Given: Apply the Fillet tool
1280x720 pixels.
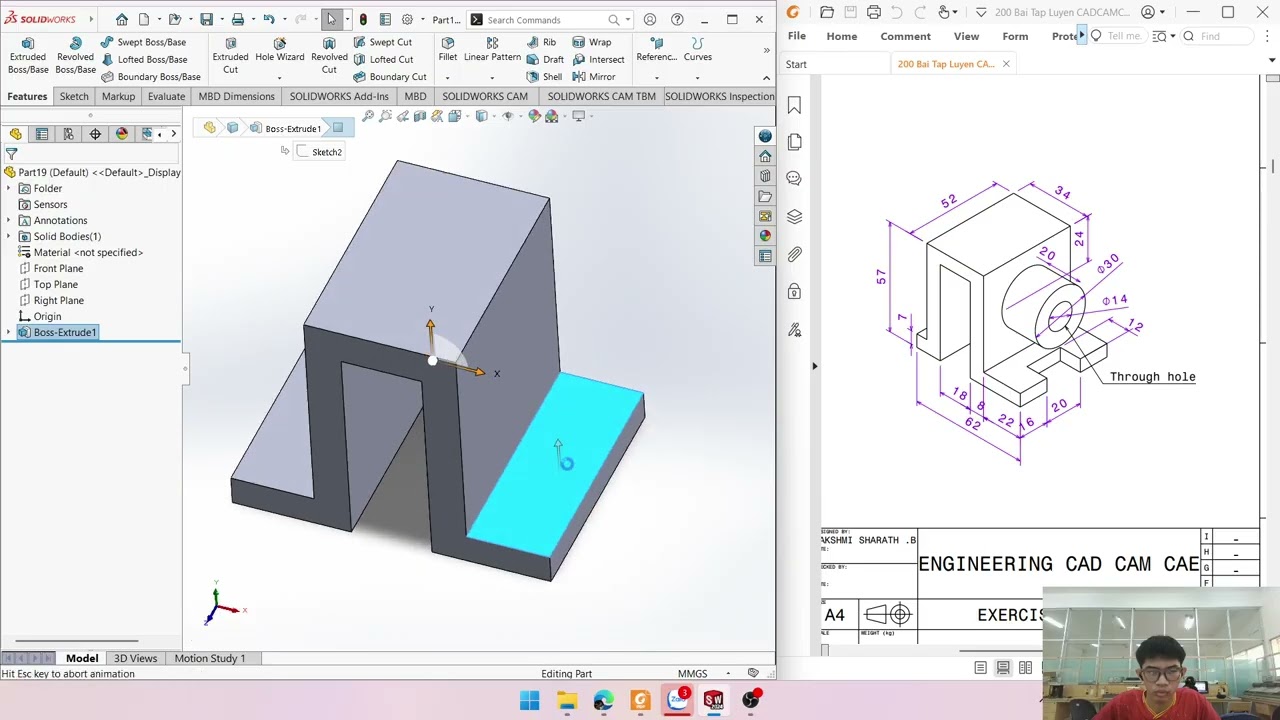Looking at the screenshot, I should click(447, 50).
